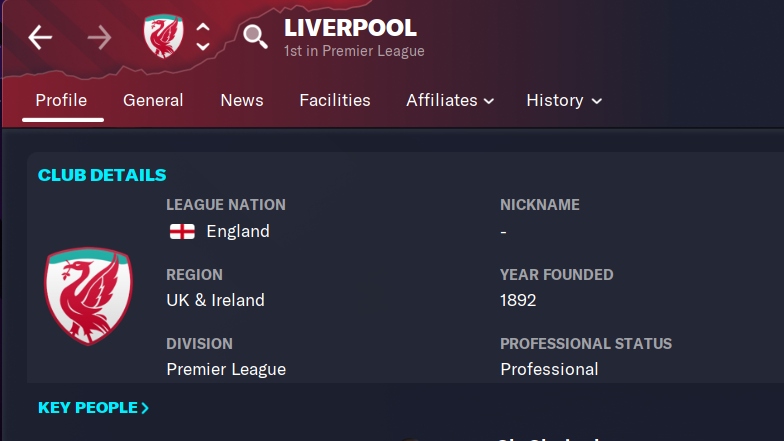The width and height of the screenshot is (784, 441).
Task: Click the England league nation link
Action: point(238,232)
